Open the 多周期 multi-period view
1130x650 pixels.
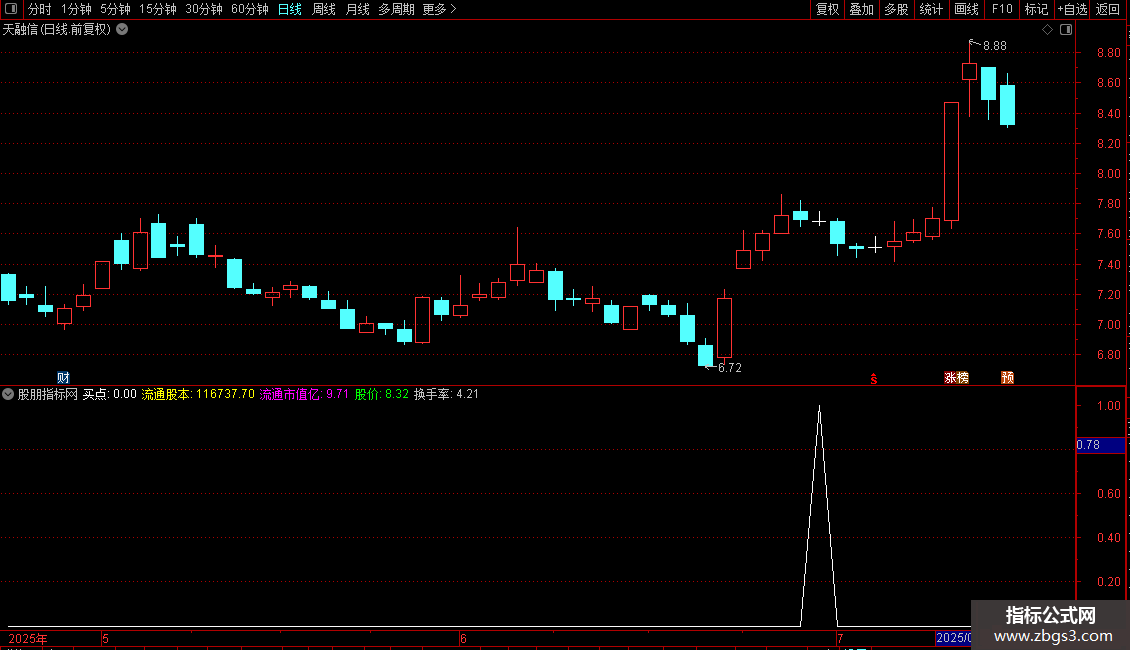pyautogui.click(x=396, y=9)
